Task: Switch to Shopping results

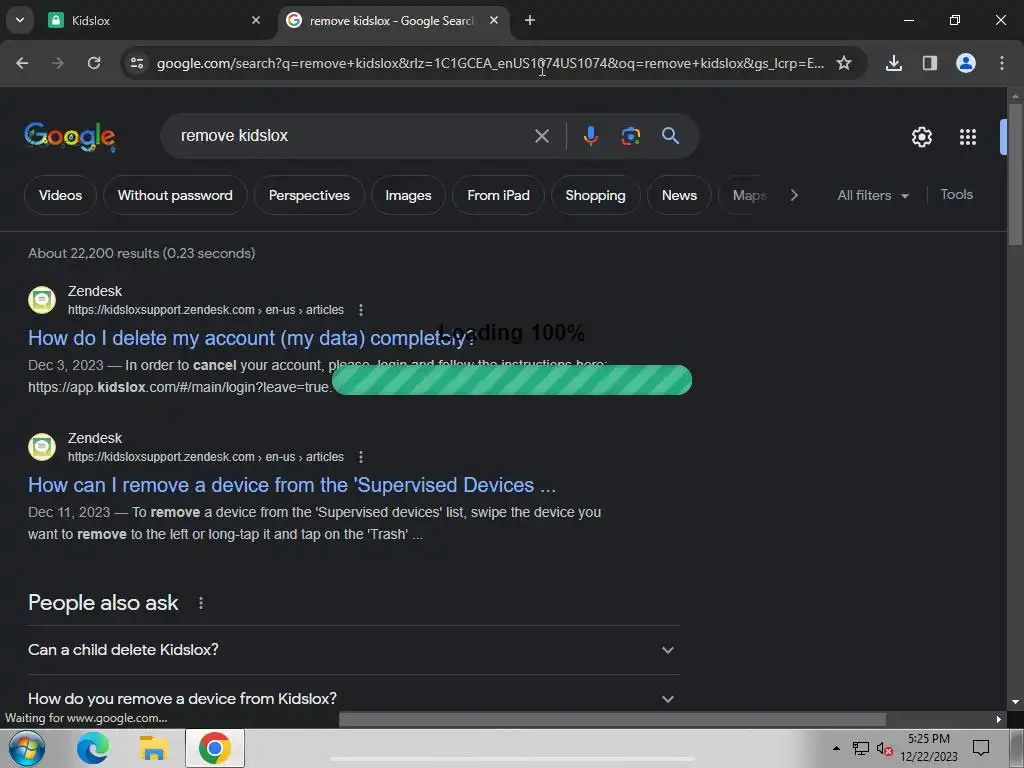Action: coord(595,195)
